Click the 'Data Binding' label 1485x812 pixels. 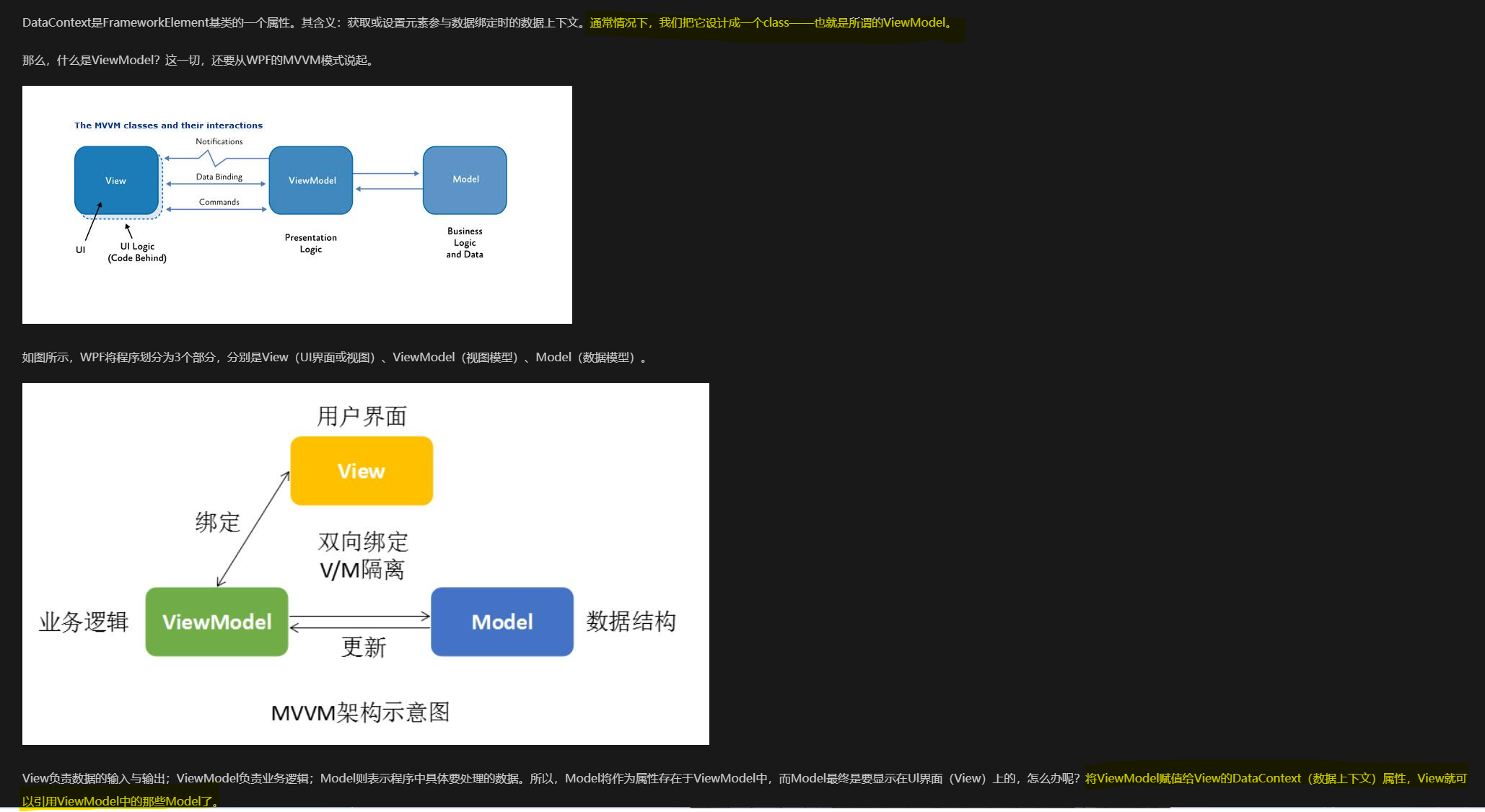219,177
